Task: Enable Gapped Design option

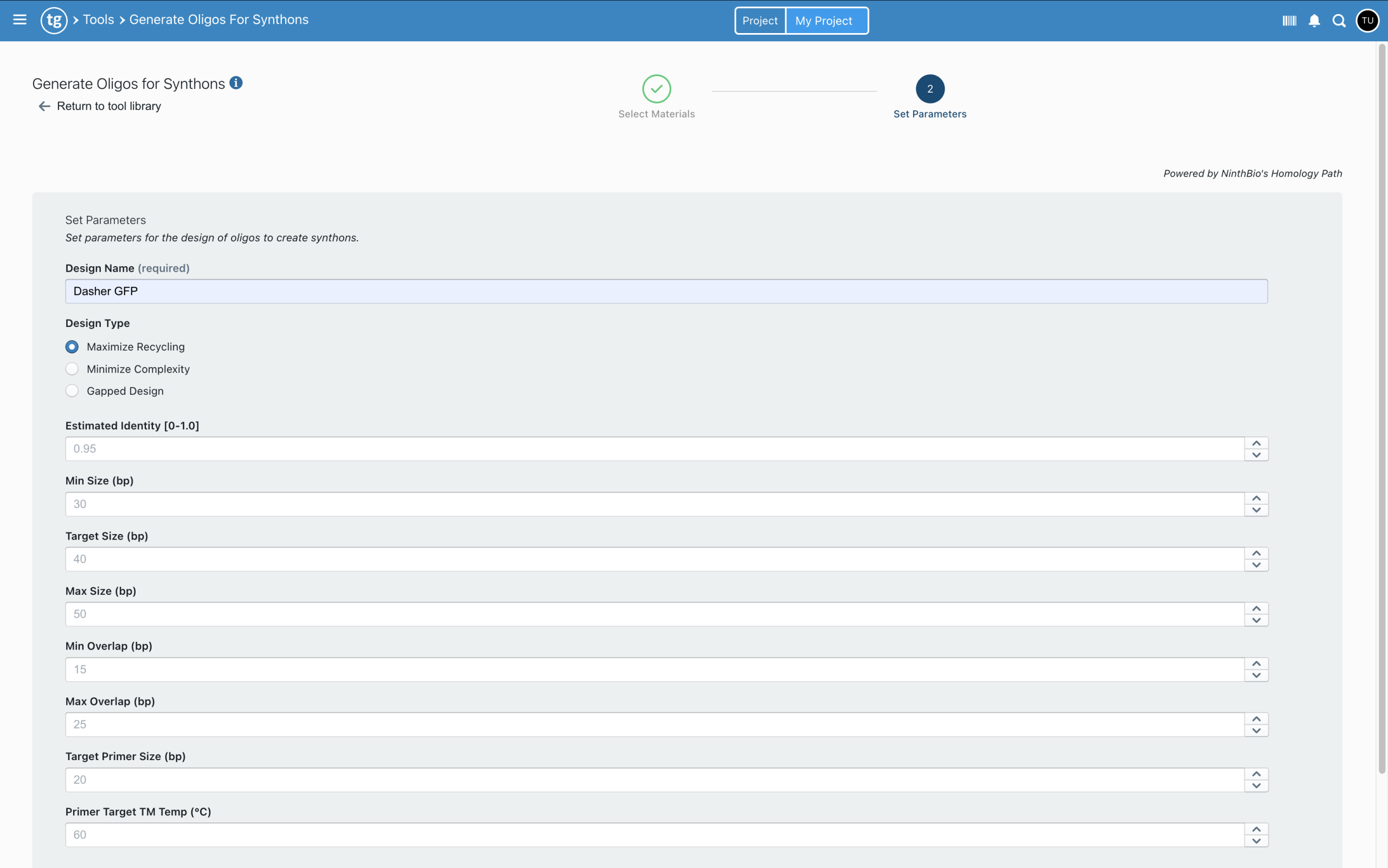Action: 71,390
